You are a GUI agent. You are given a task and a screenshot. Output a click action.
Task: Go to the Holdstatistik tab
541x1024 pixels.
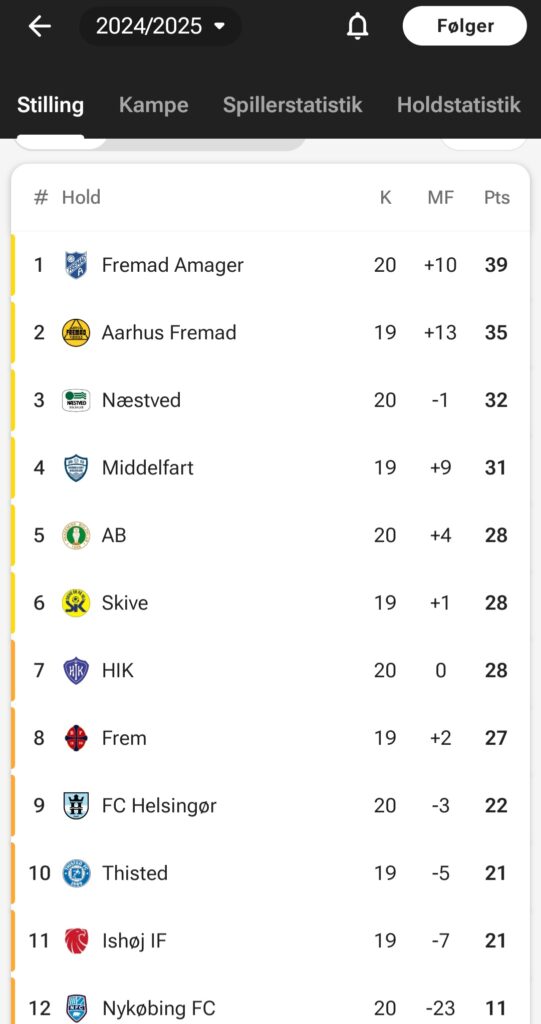tap(459, 104)
